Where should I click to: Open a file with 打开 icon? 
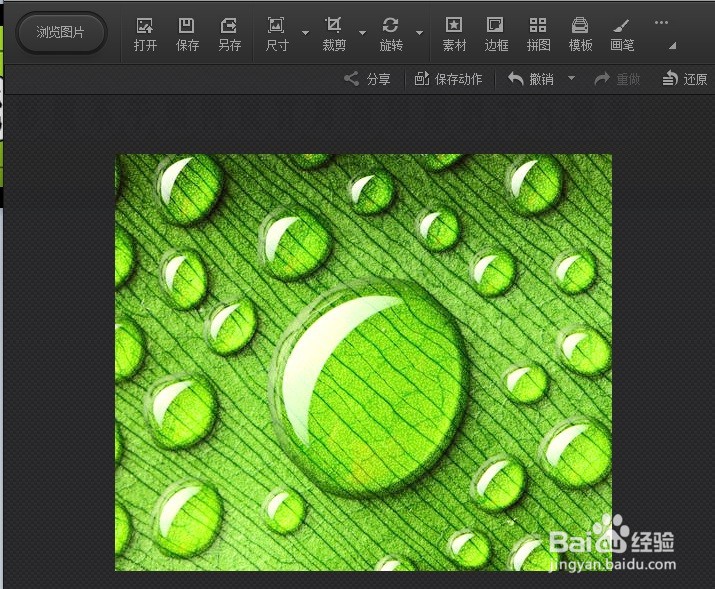point(145,34)
